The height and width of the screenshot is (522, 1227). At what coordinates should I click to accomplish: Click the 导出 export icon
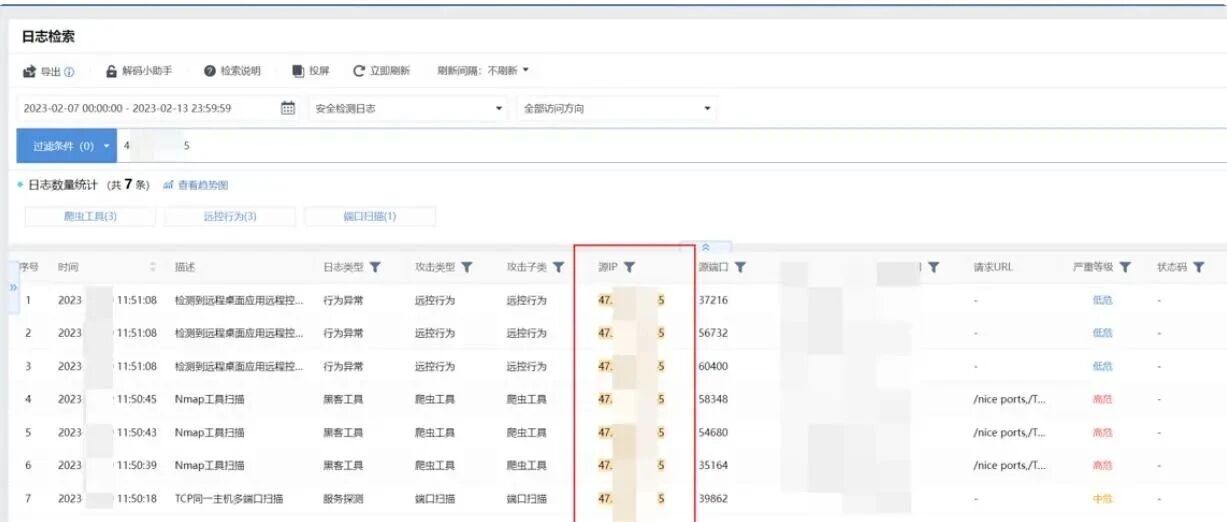tap(30, 71)
